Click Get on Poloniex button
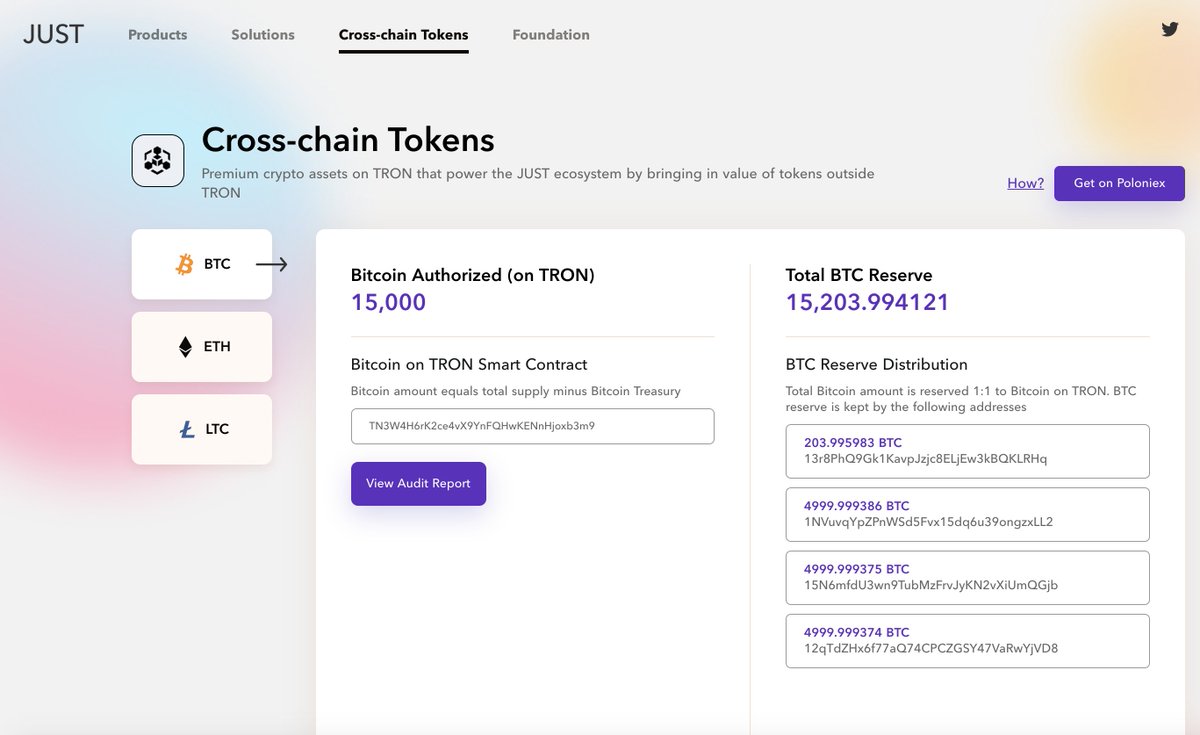 (x=1120, y=183)
